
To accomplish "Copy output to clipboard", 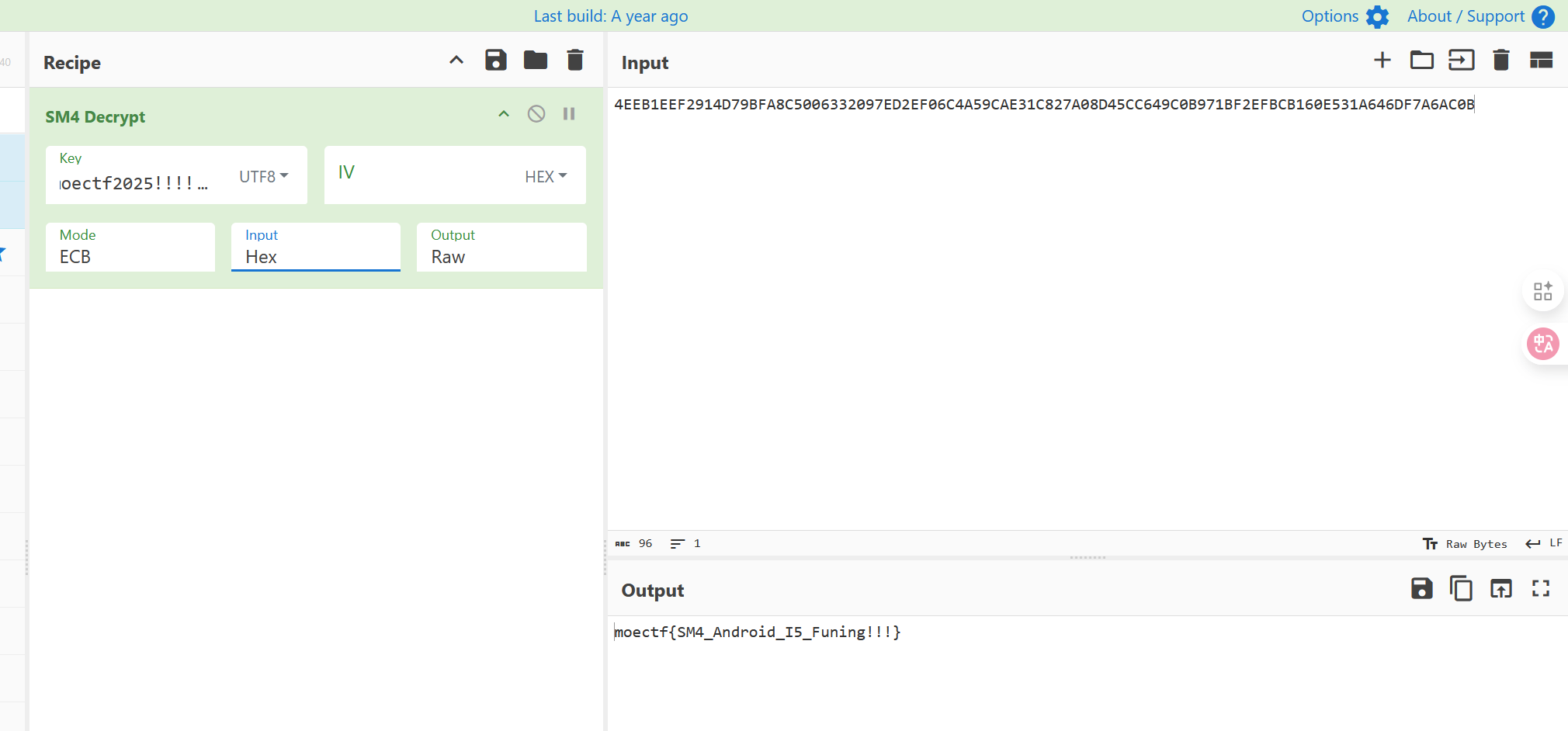I will point(1461,589).
